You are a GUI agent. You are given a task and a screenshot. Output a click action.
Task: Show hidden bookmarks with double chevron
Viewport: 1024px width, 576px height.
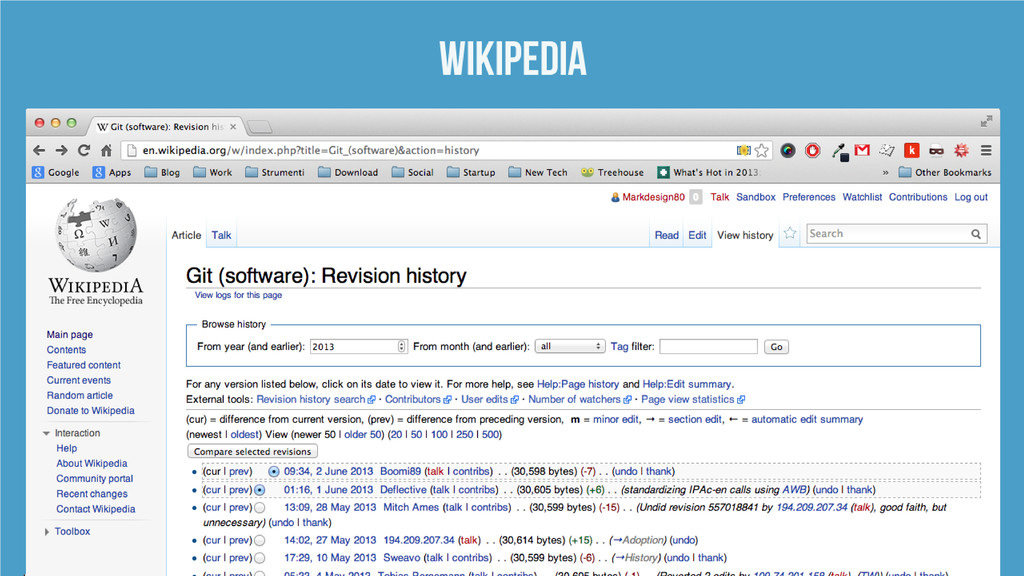click(886, 172)
